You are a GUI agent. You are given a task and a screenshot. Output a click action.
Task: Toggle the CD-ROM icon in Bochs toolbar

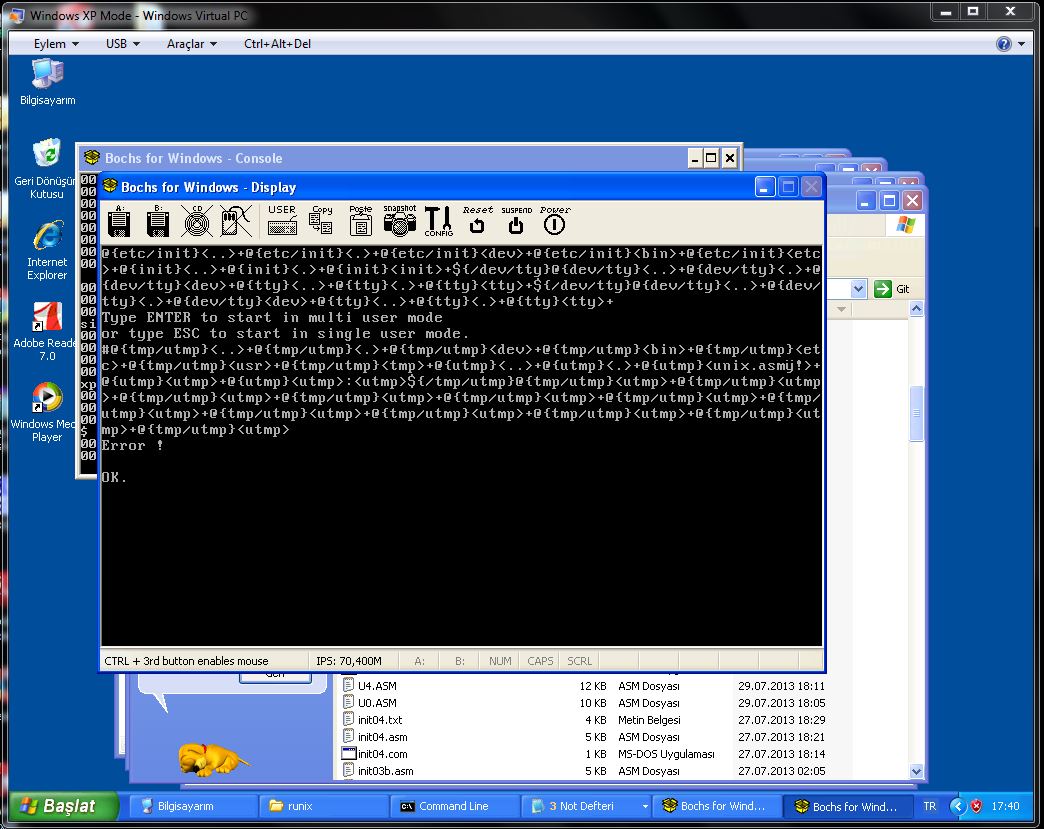197,222
